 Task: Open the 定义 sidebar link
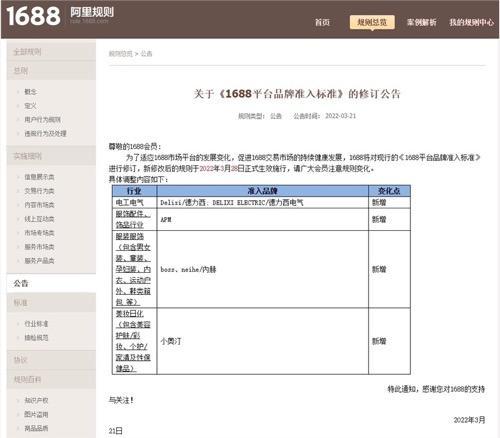[x=30, y=106]
